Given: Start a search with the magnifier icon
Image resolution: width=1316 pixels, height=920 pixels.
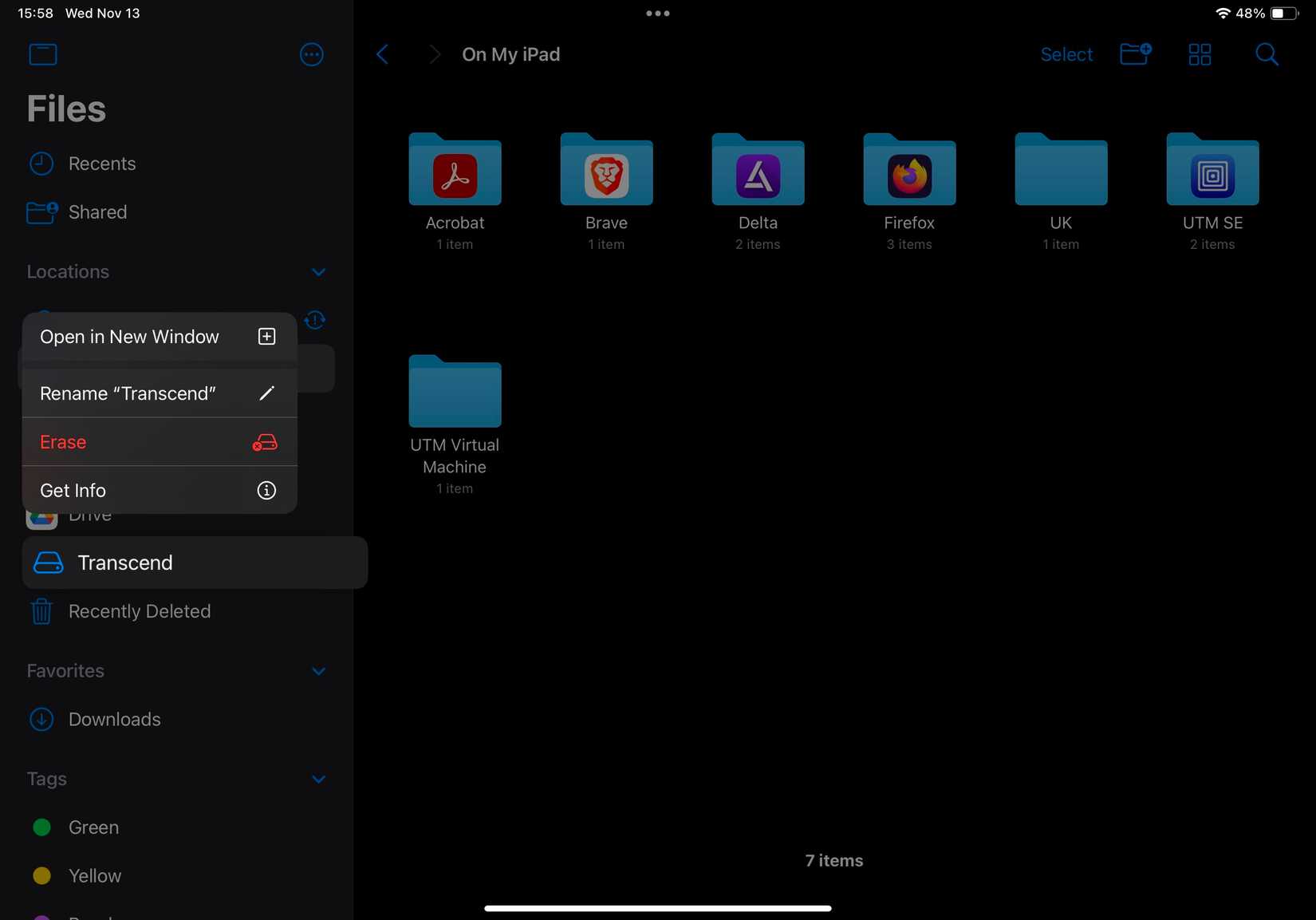Looking at the screenshot, I should [x=1266, y=54].
